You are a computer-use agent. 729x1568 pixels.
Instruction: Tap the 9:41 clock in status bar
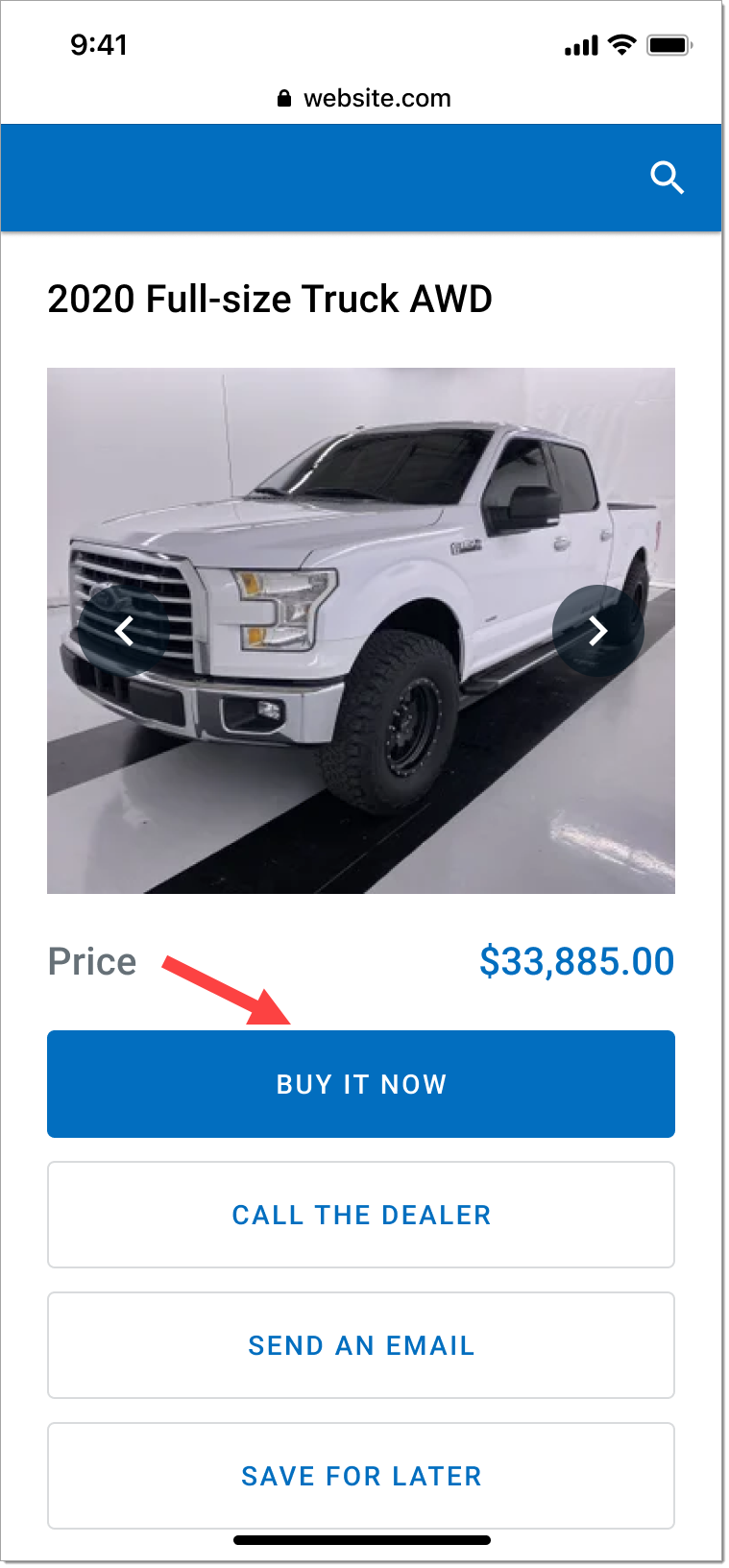pos(99,44)
